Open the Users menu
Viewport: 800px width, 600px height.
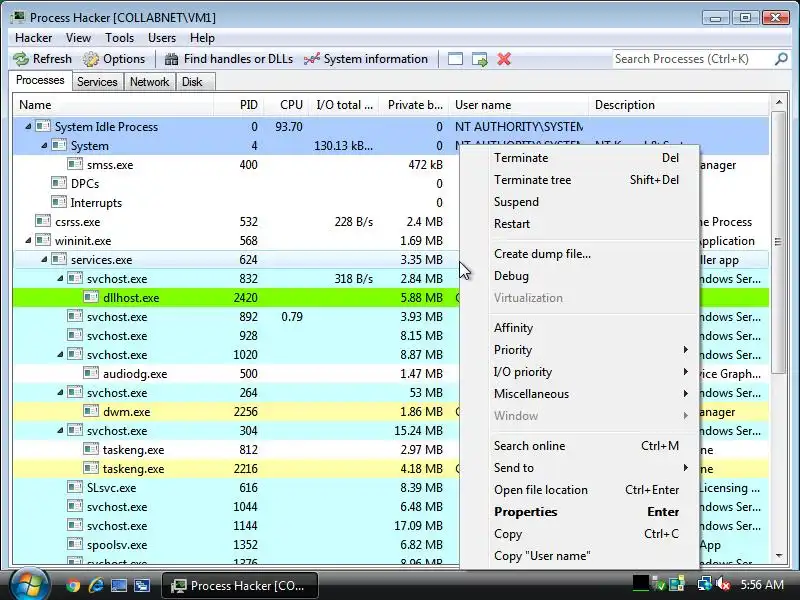click(162, 38)
